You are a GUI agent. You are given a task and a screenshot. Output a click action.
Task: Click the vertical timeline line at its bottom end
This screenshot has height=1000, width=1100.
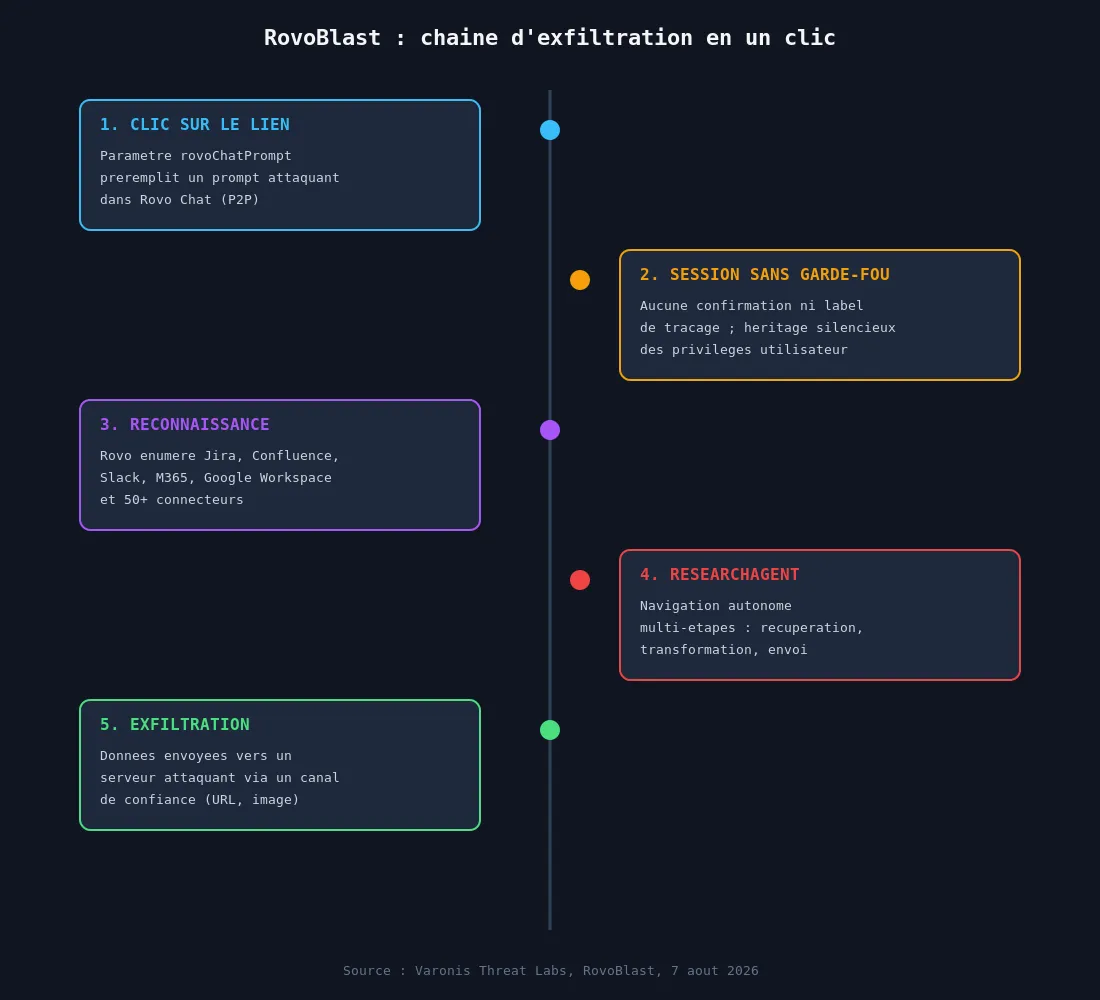pos(549,925)
